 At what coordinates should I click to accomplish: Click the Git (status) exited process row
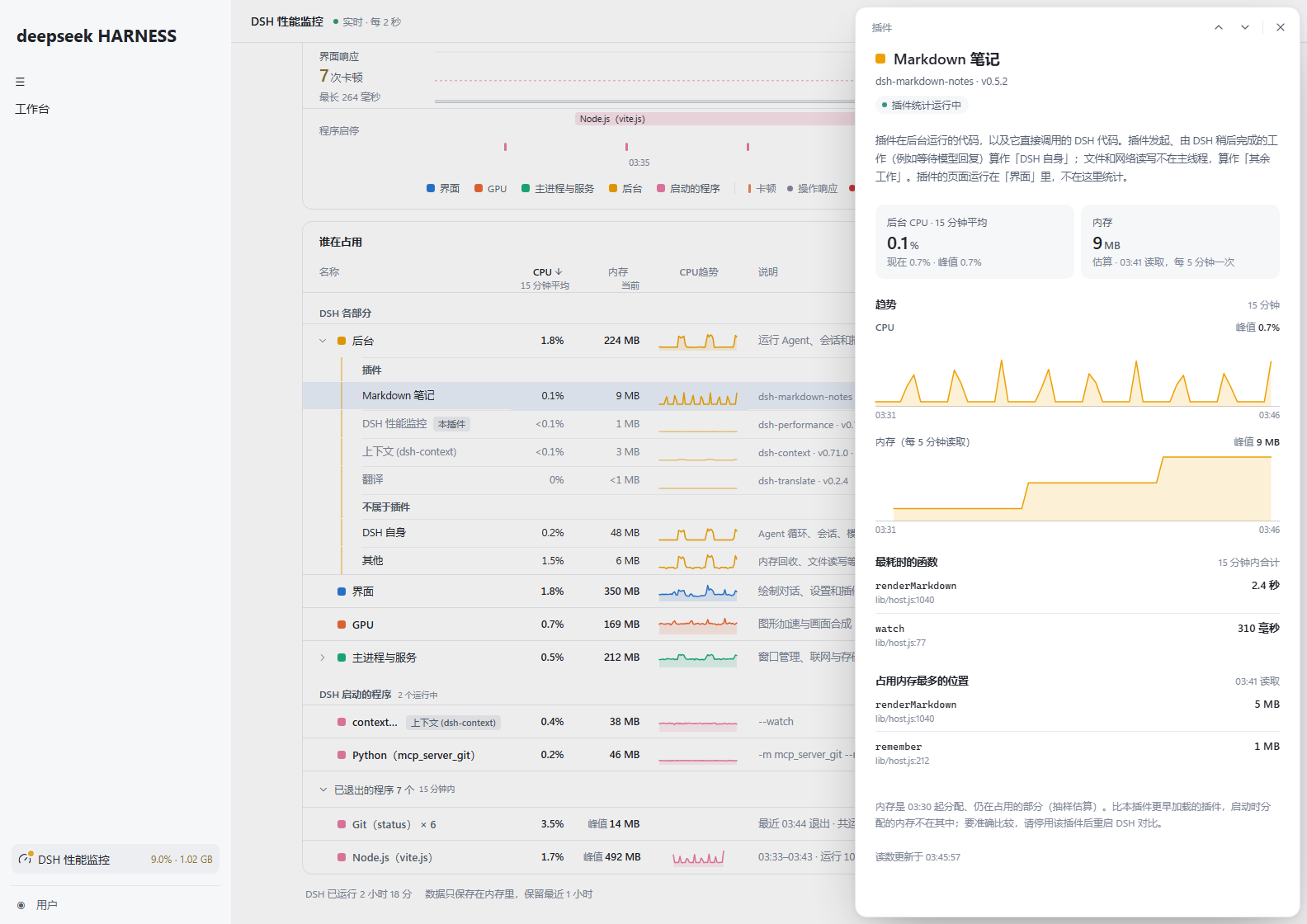coord(578,824)
